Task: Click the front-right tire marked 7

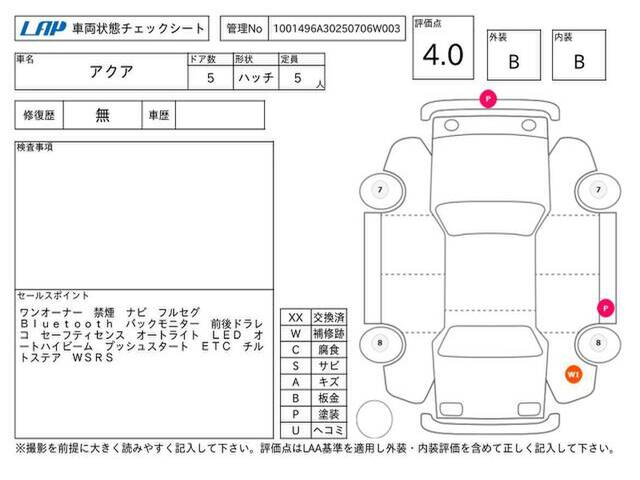Action: [x=598, y=191]
